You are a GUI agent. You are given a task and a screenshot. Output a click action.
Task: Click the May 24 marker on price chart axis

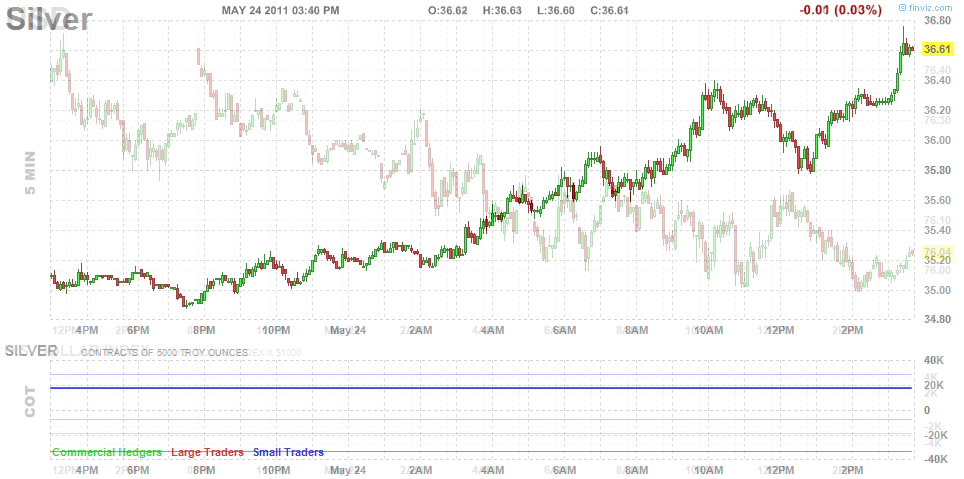(348, 329)
